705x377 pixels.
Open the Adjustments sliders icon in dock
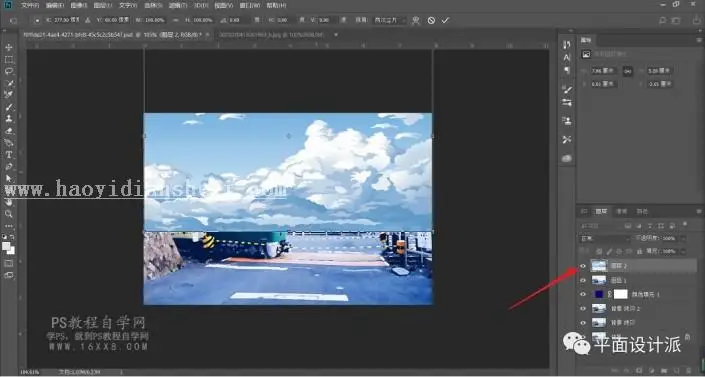point(567,103)
